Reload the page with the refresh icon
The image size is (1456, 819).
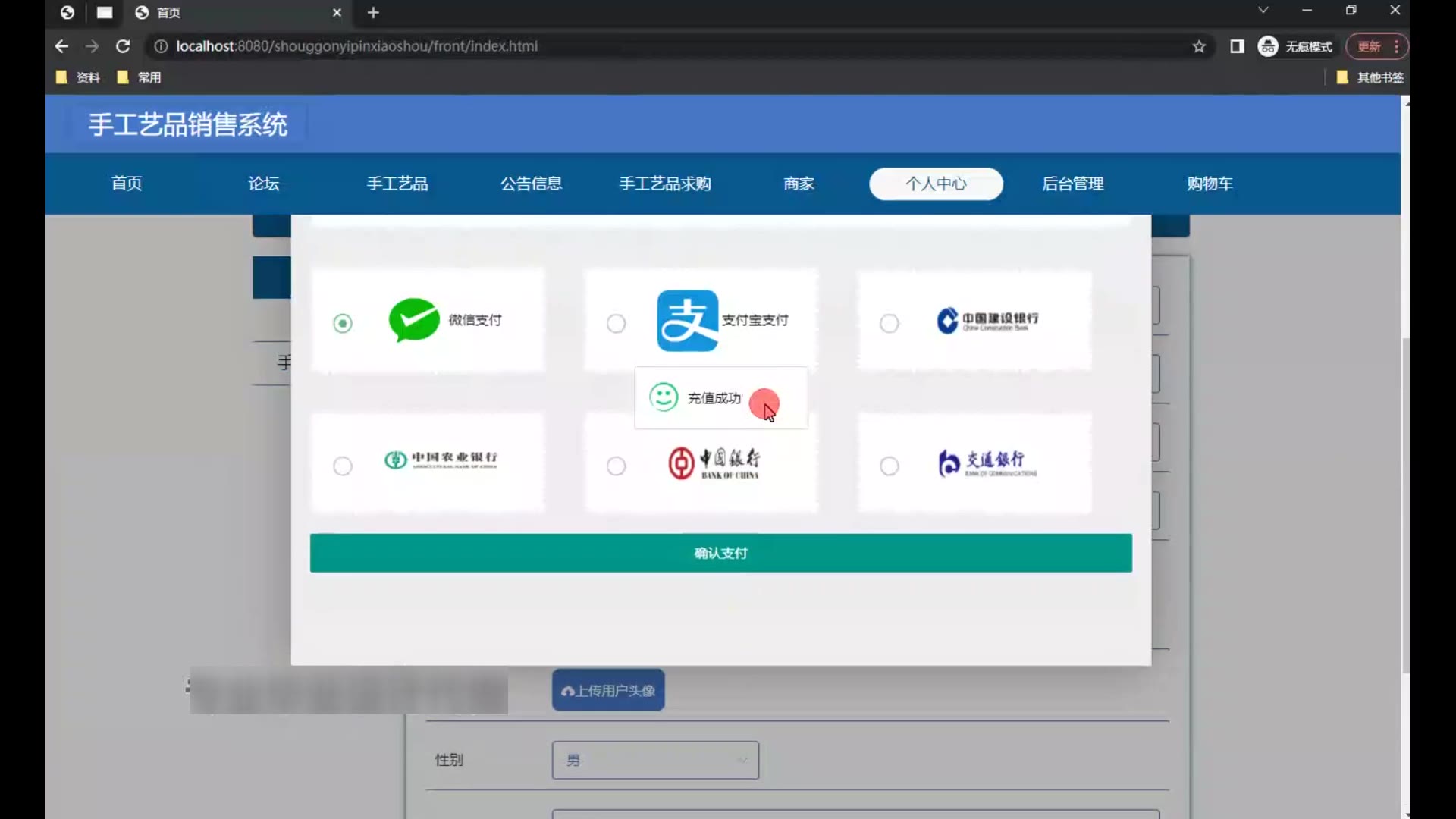[123, 46]
